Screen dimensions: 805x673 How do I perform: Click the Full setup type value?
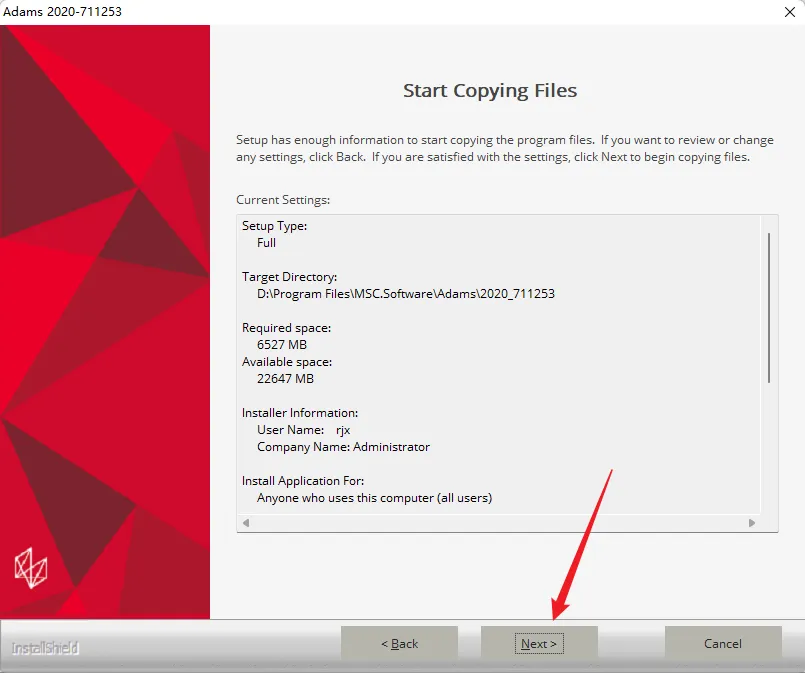266,243
